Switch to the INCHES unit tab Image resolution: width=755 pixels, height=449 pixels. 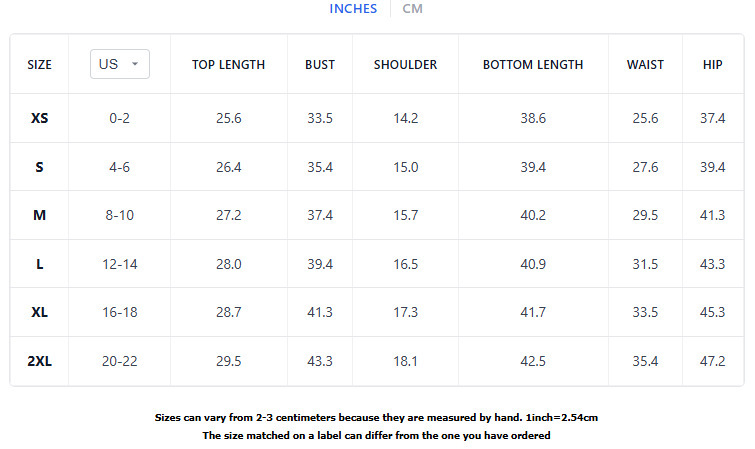[353, 9]
